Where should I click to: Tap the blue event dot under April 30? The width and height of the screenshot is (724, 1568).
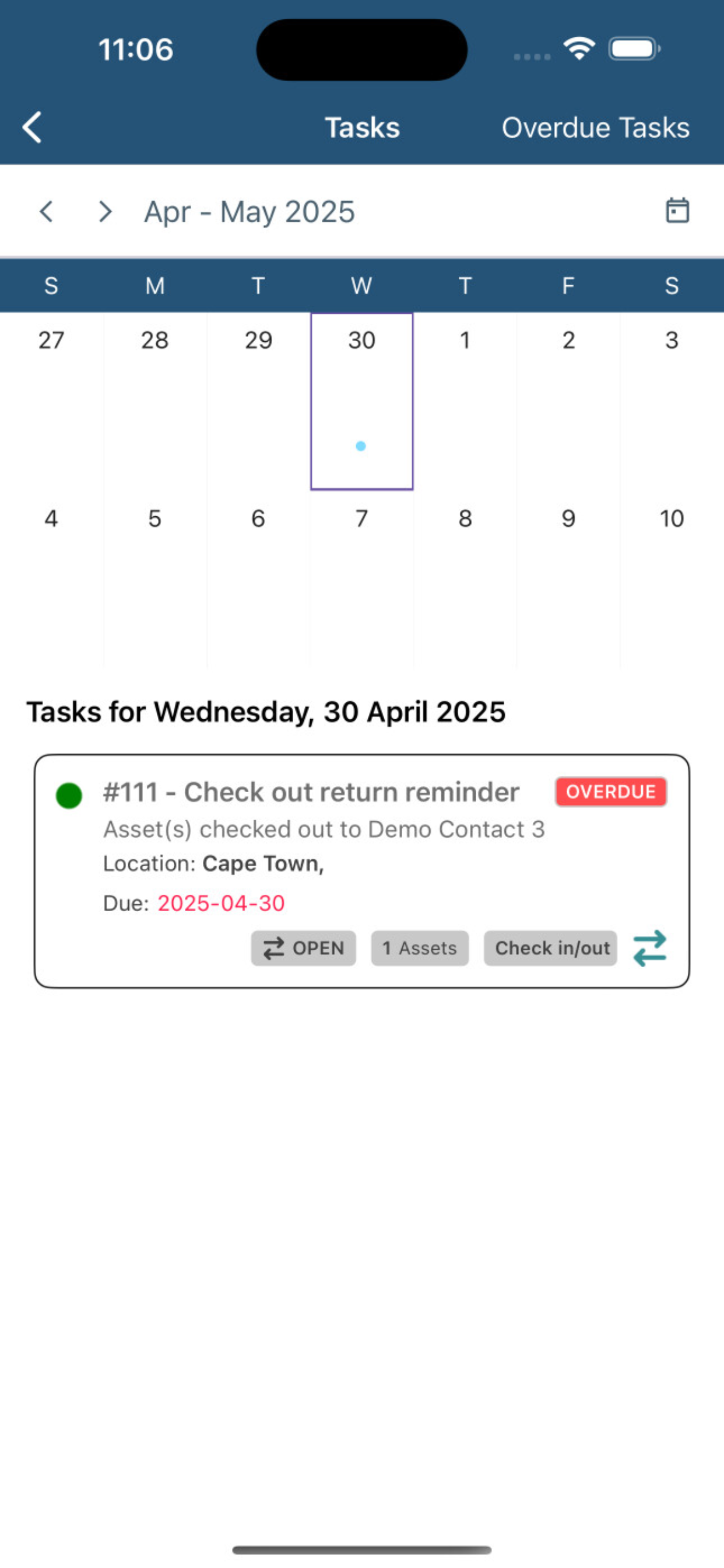click(x=361, y=446)
